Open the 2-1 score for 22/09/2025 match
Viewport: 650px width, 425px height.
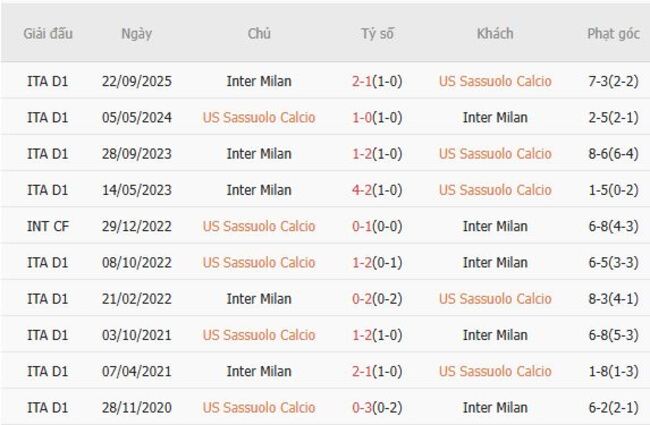362,81
